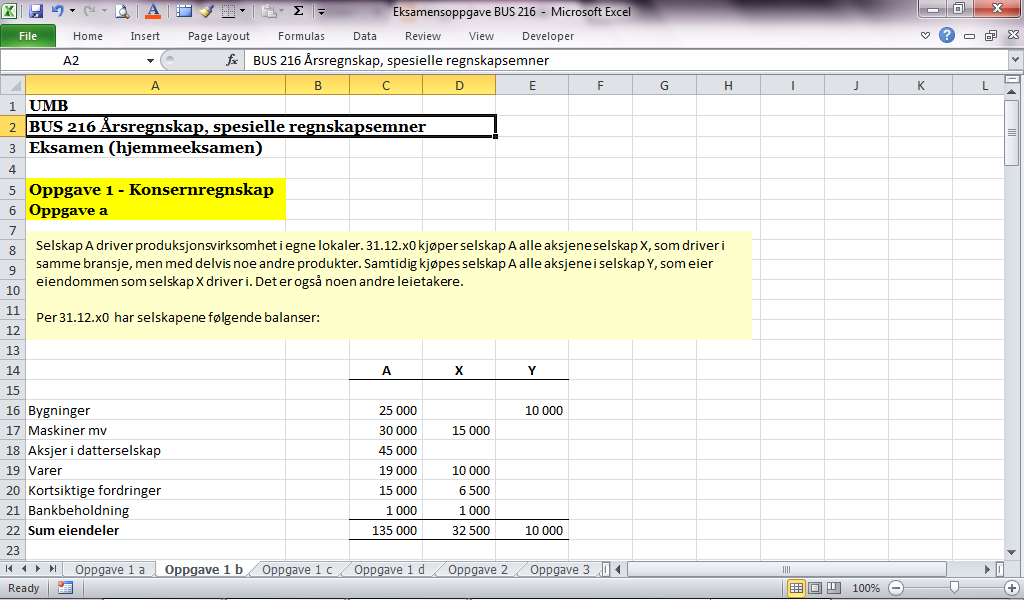This screenshot has height=600, width=1024.
Task: Switch to Page Layout view in status bar
Action: (814, 587)
